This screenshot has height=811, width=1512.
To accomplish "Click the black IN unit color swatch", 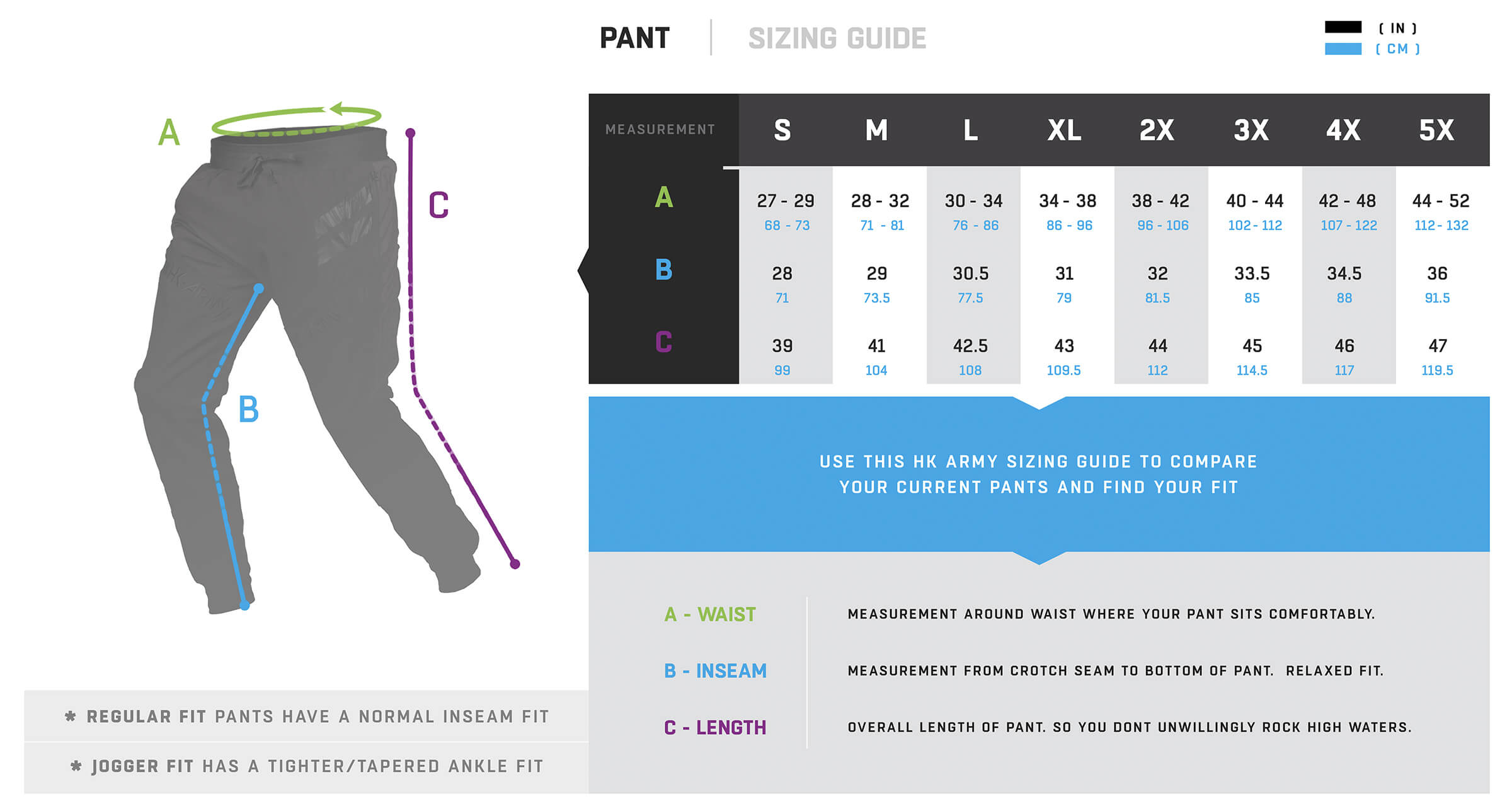I will 1343,28.
